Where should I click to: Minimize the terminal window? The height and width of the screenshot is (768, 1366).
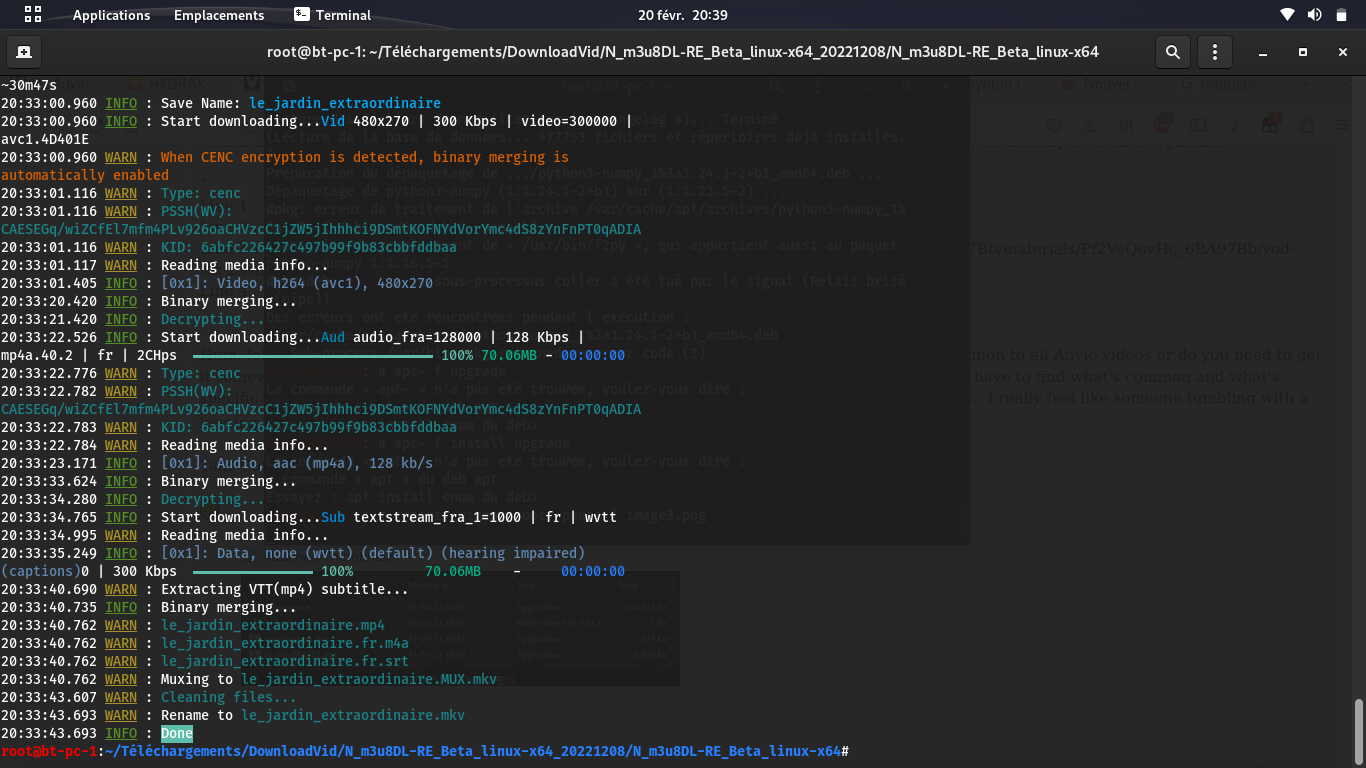click(x=1264, y=52)
